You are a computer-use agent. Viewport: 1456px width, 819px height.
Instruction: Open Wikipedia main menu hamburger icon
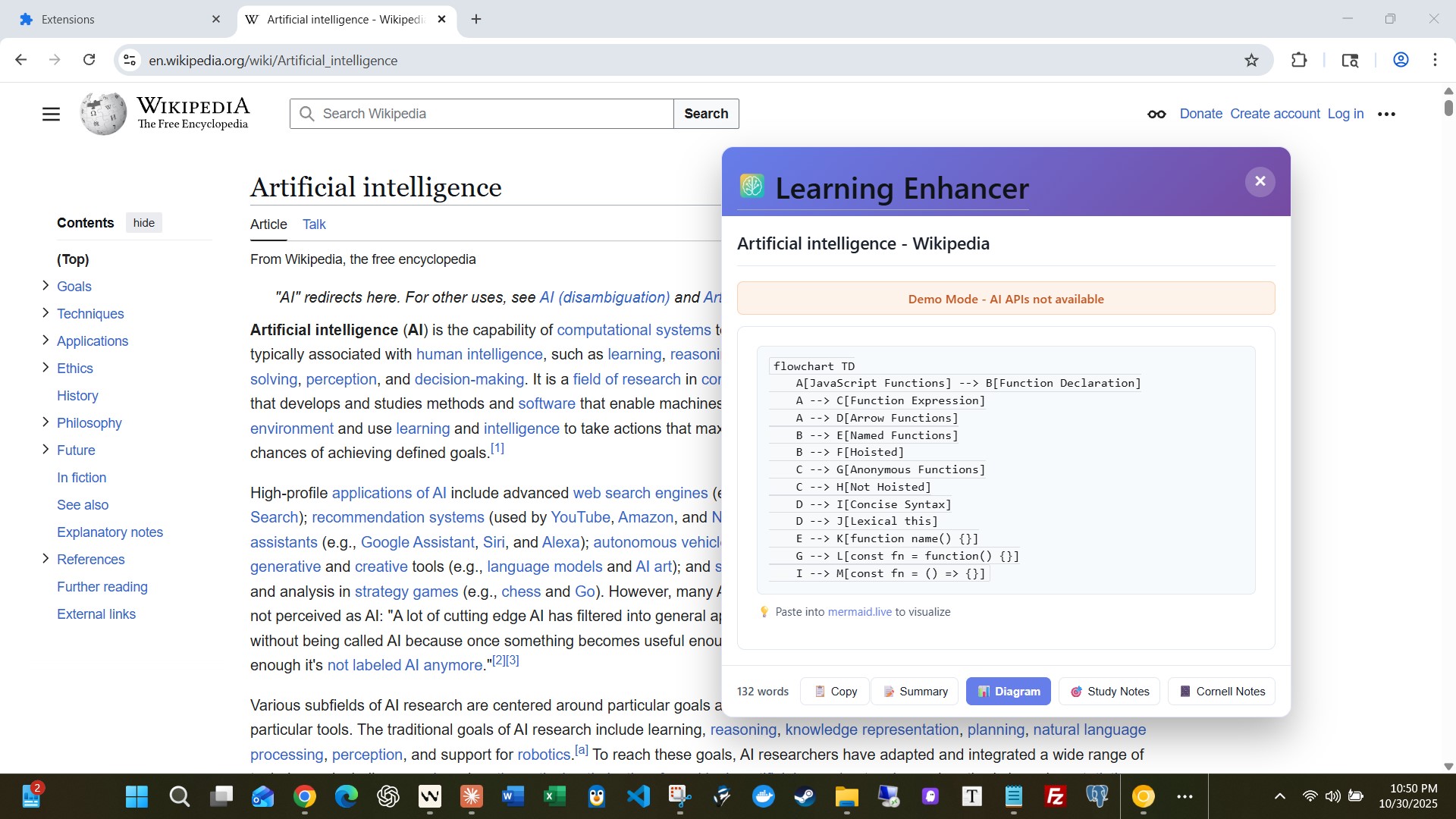[x=51, y=114]
